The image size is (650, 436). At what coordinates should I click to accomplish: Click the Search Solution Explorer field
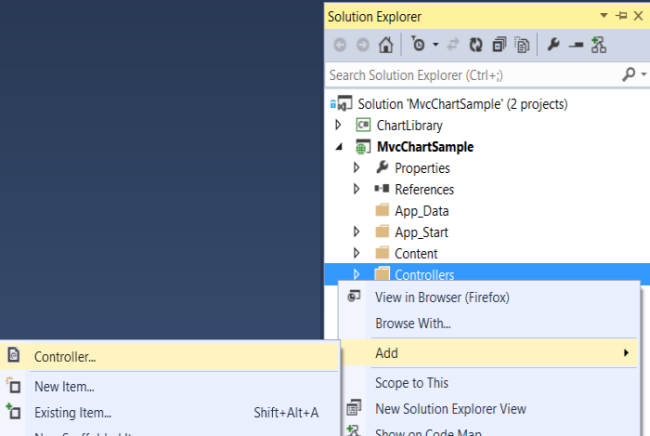(x=473, y=75)
